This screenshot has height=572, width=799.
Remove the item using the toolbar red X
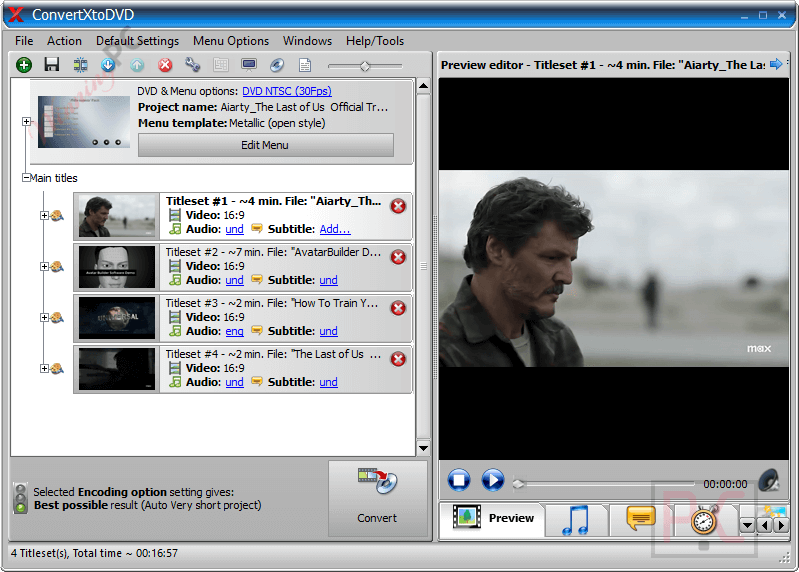[165, 65]
